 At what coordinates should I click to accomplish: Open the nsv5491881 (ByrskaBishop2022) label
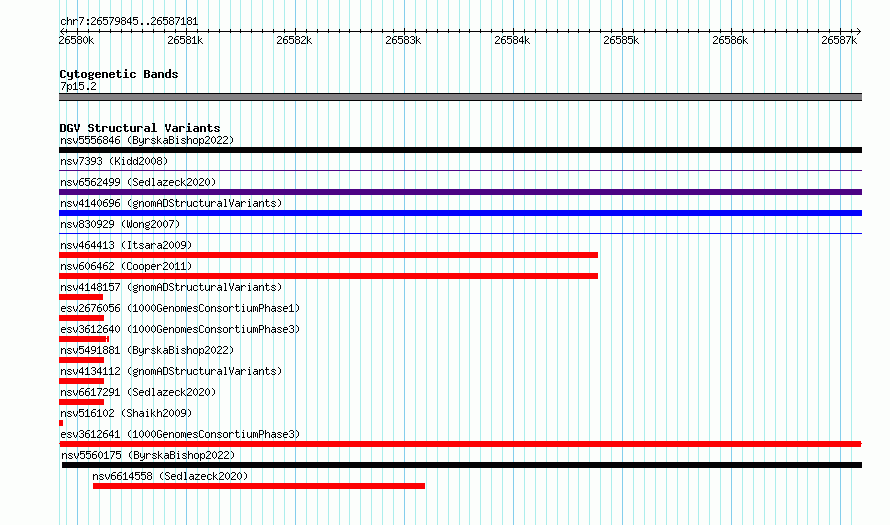point(147,350)
